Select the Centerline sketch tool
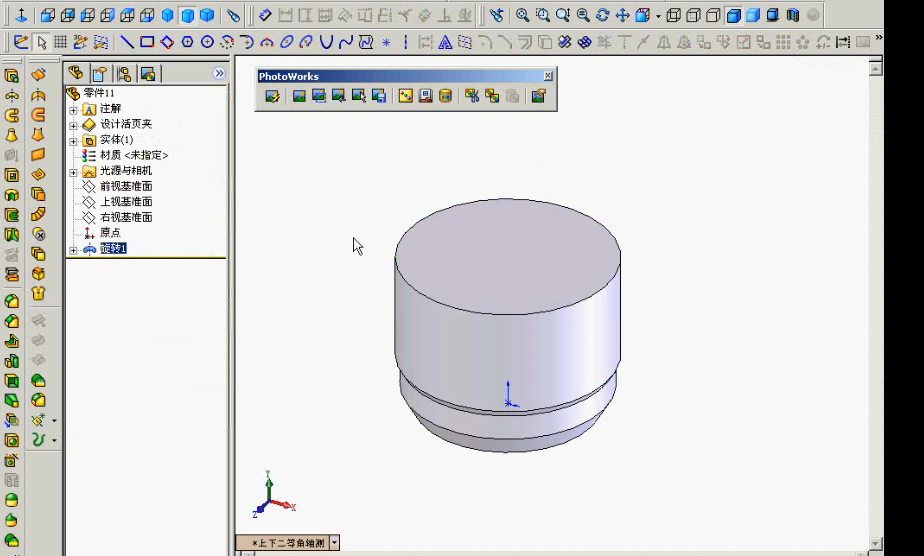924x556 pixels. tap(405, 42)
